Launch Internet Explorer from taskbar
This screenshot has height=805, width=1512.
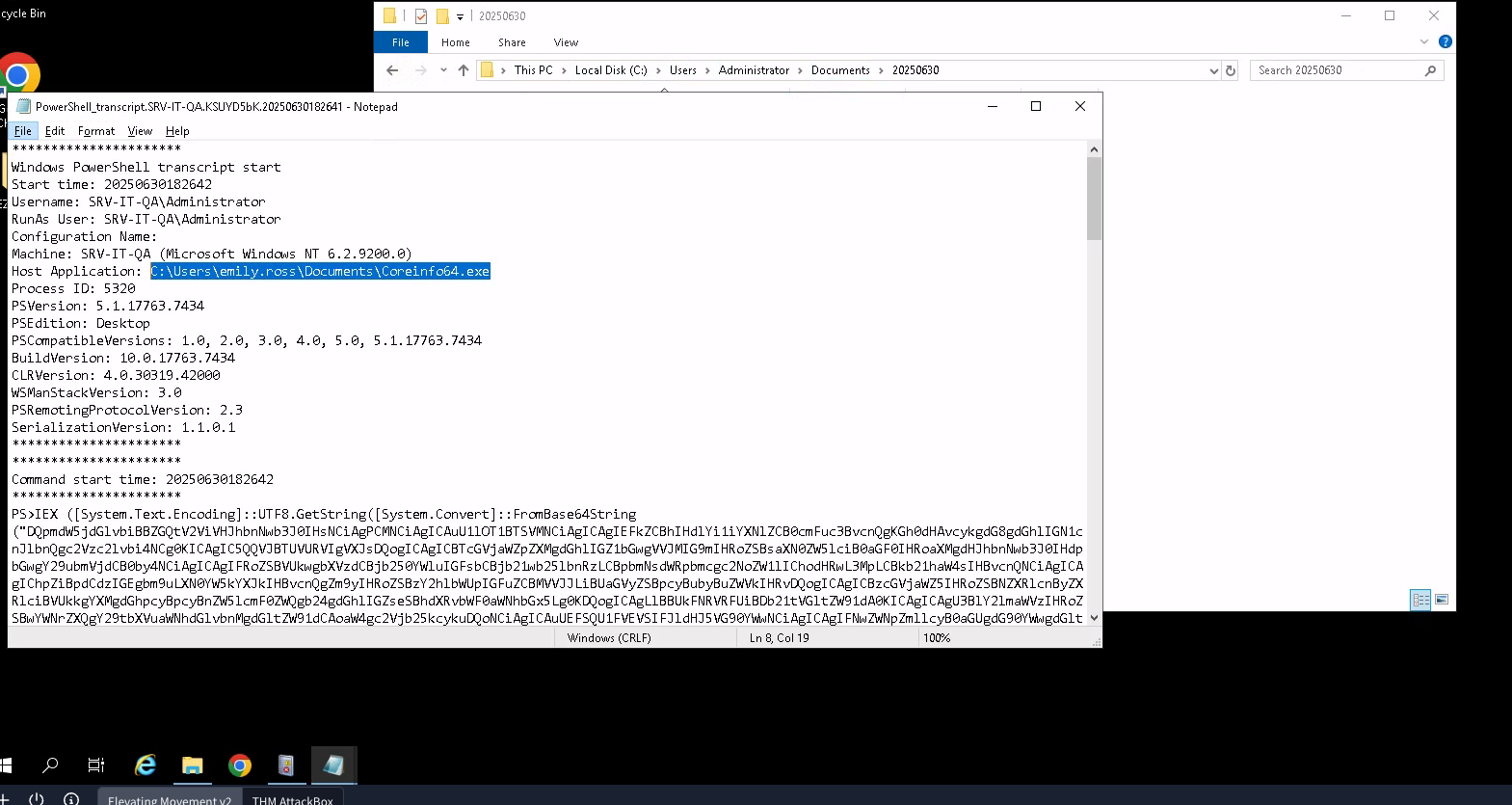146,765
